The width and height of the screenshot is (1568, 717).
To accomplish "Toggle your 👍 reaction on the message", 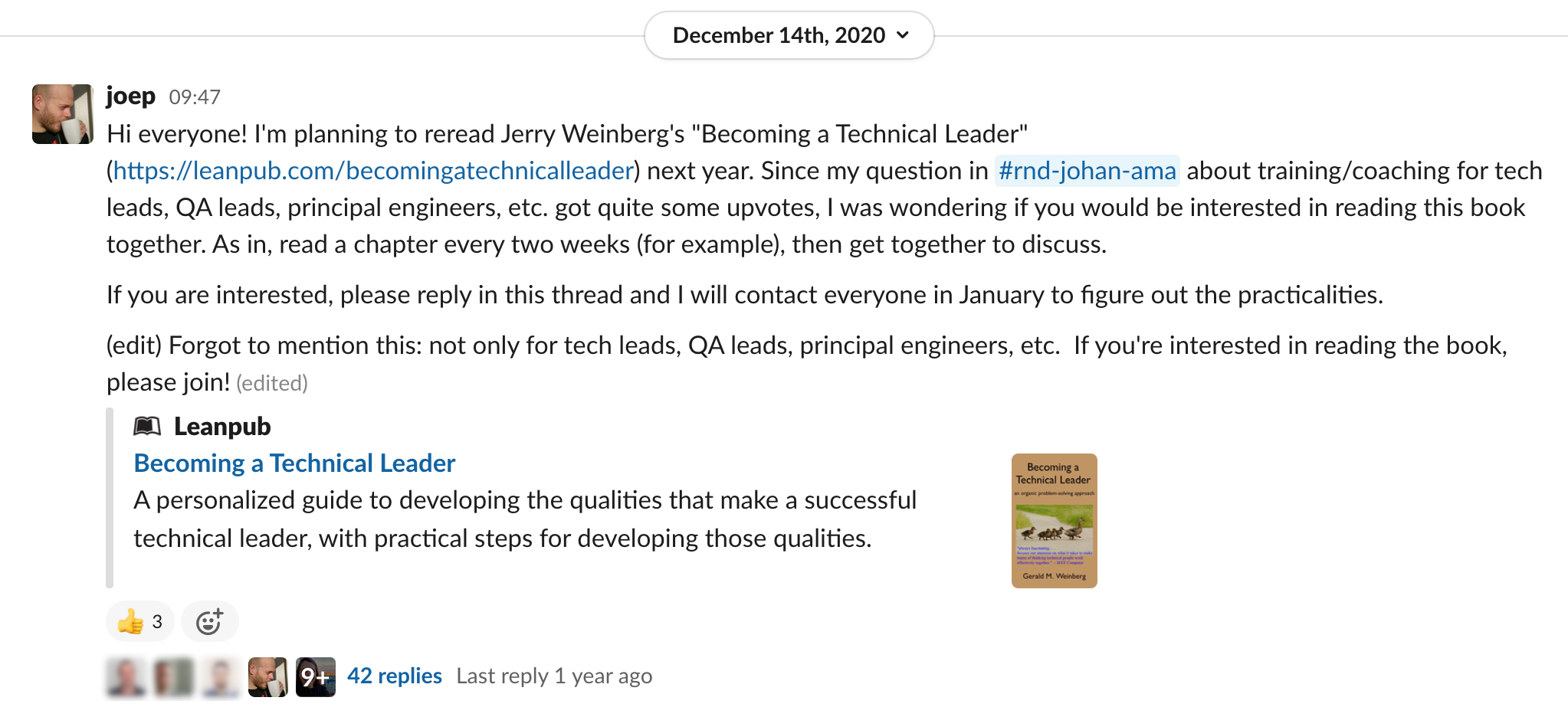I will pyautogui.click(x=139, y=620).
